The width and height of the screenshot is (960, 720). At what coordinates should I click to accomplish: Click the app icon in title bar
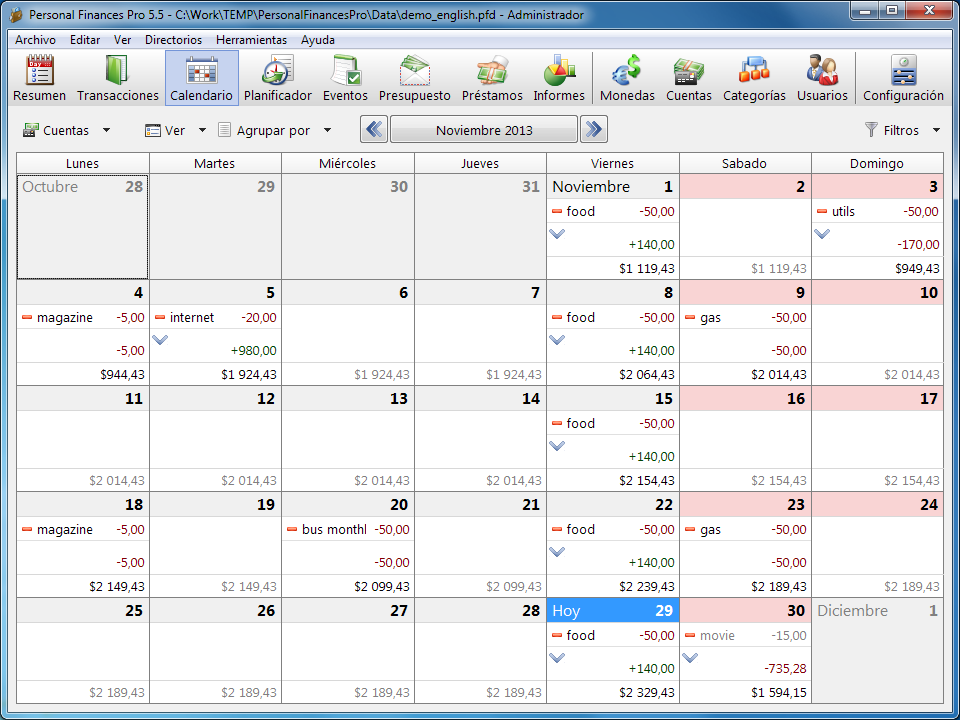point(17,15)
